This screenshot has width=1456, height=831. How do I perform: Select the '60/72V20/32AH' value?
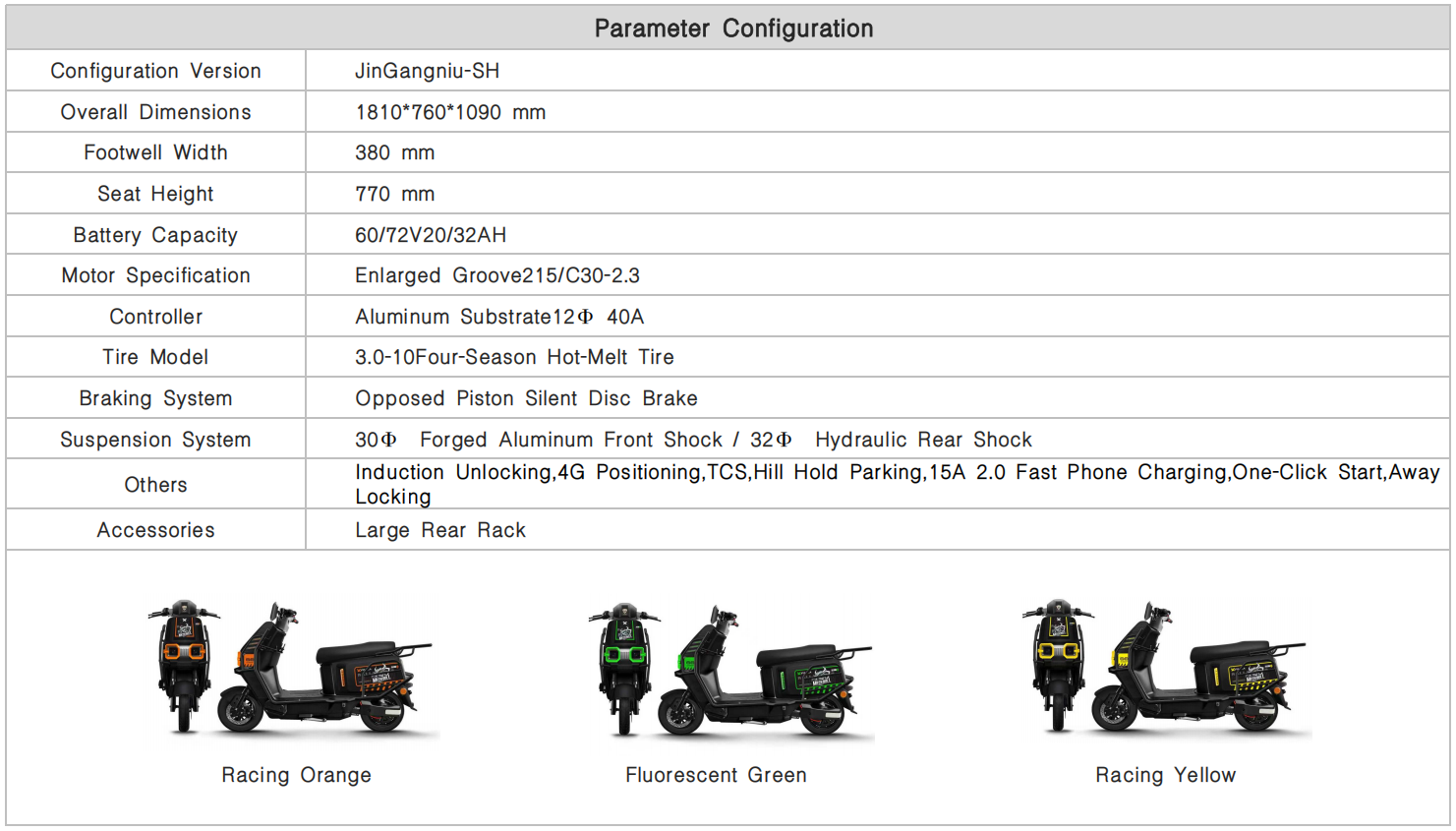pos(431,235)
